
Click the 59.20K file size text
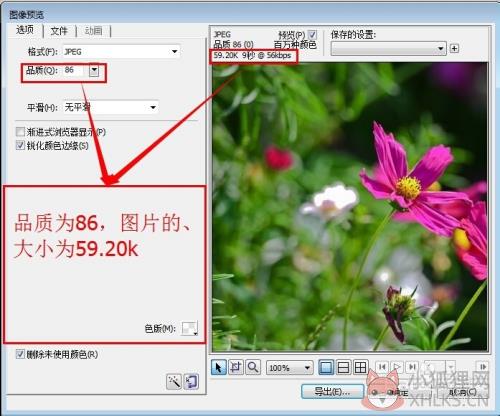coord(225,55)
